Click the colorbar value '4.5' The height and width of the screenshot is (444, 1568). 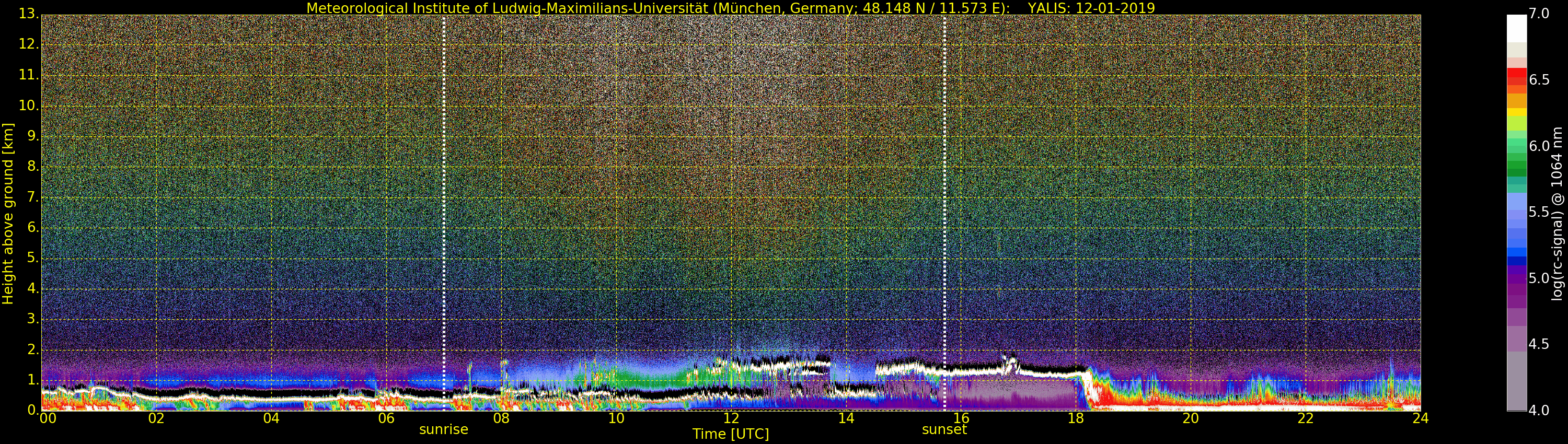pos(1539,344)
